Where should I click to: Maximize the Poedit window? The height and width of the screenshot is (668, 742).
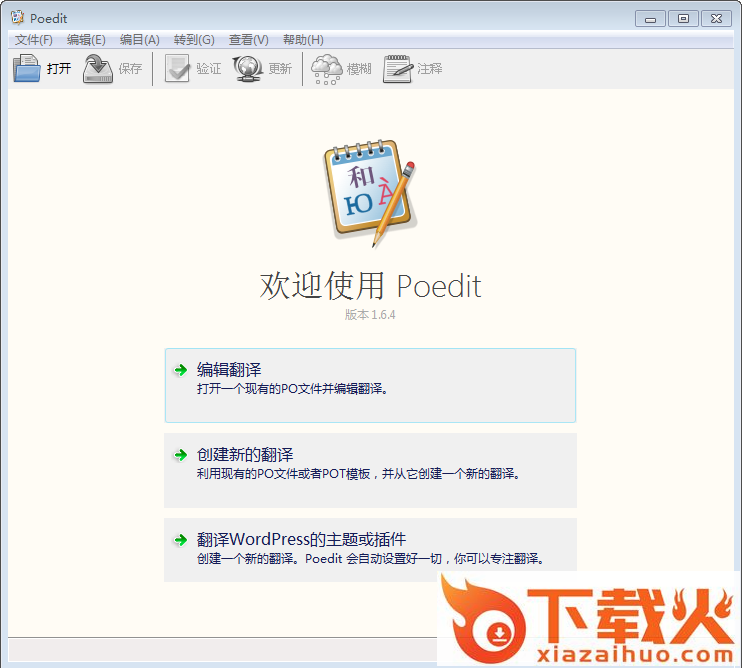click(683, 19)
